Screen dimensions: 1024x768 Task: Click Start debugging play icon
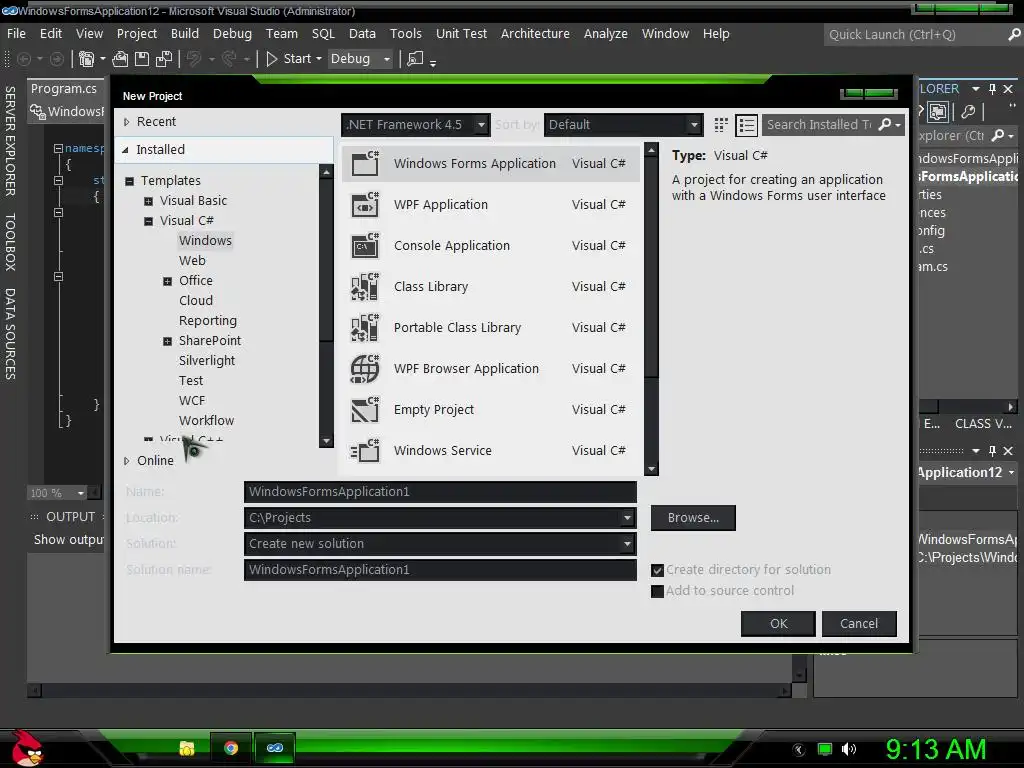(x=272, y=59)
